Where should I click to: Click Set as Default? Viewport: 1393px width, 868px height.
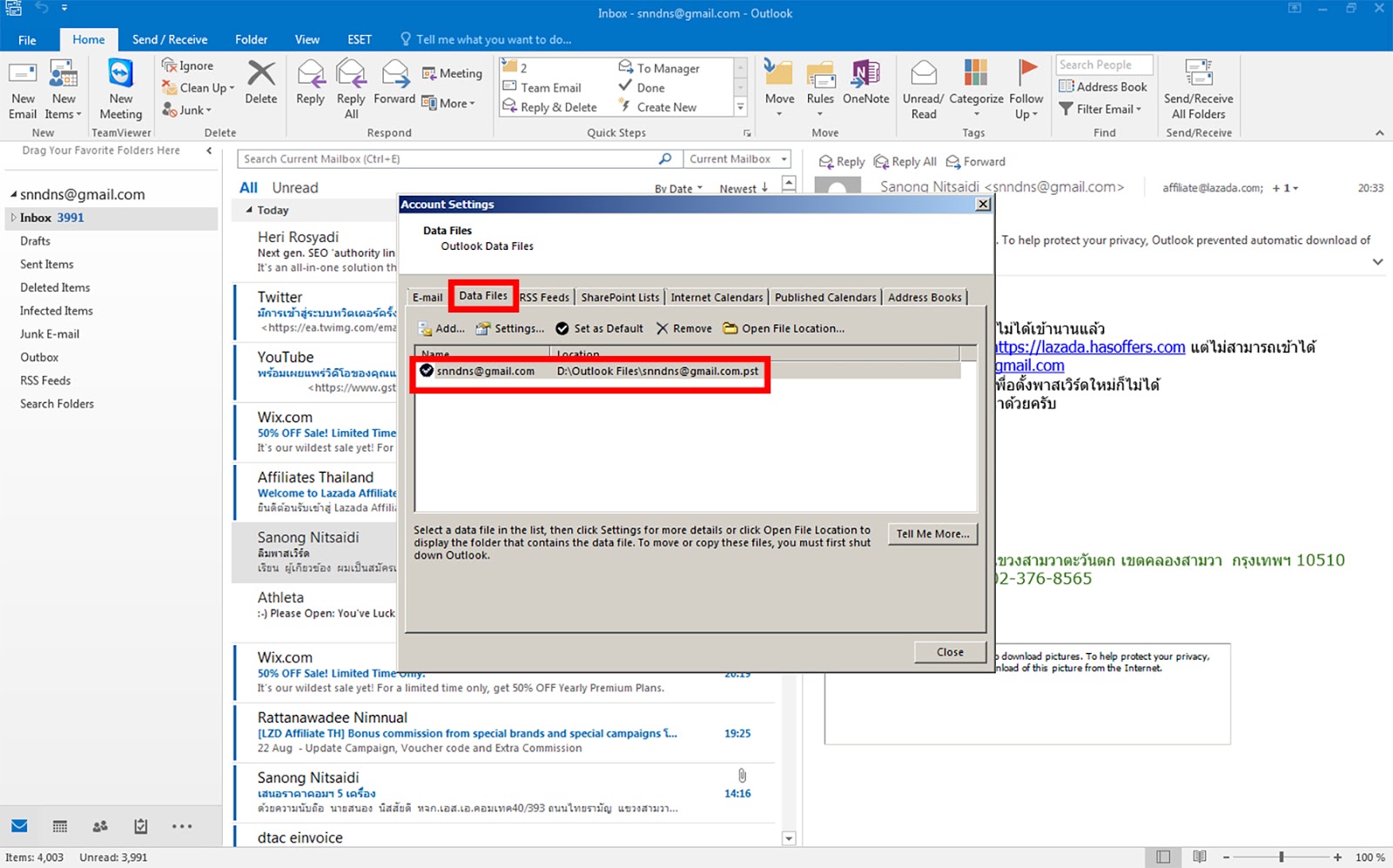coord(600,329)
